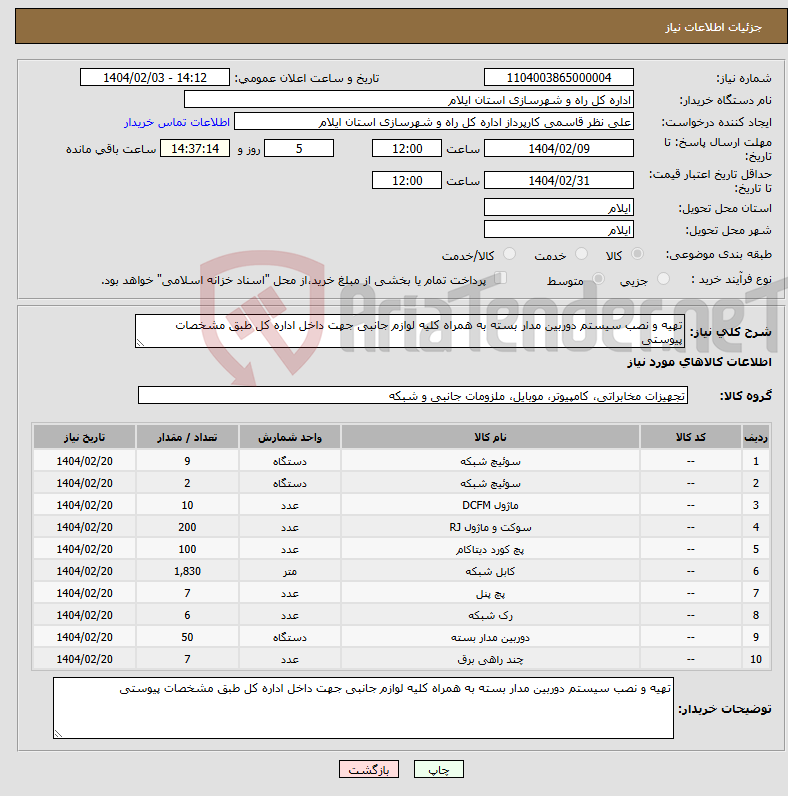
Task: Click the نام کالا column header
Action: tap(490, 437)
